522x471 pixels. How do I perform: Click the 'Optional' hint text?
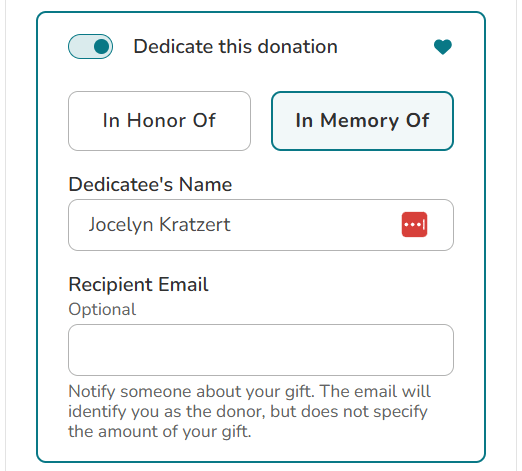click(x=102, y=309)
